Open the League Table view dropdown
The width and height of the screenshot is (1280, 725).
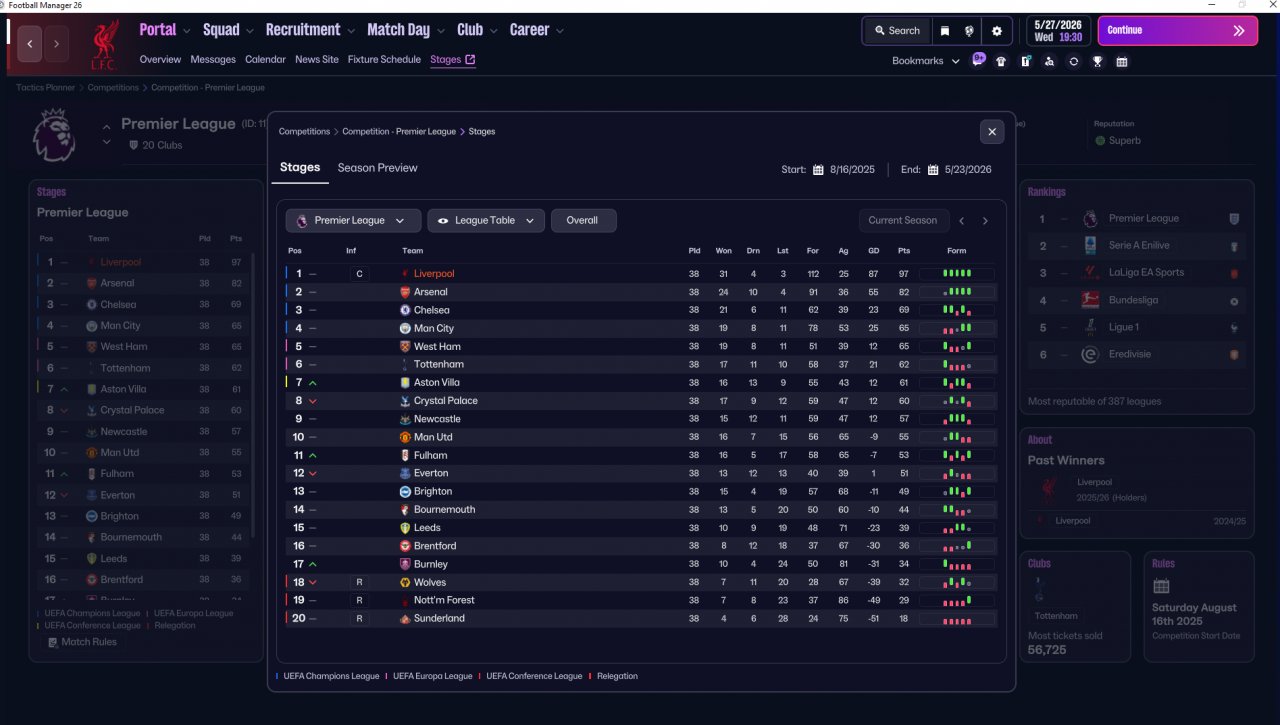[486, 221]
